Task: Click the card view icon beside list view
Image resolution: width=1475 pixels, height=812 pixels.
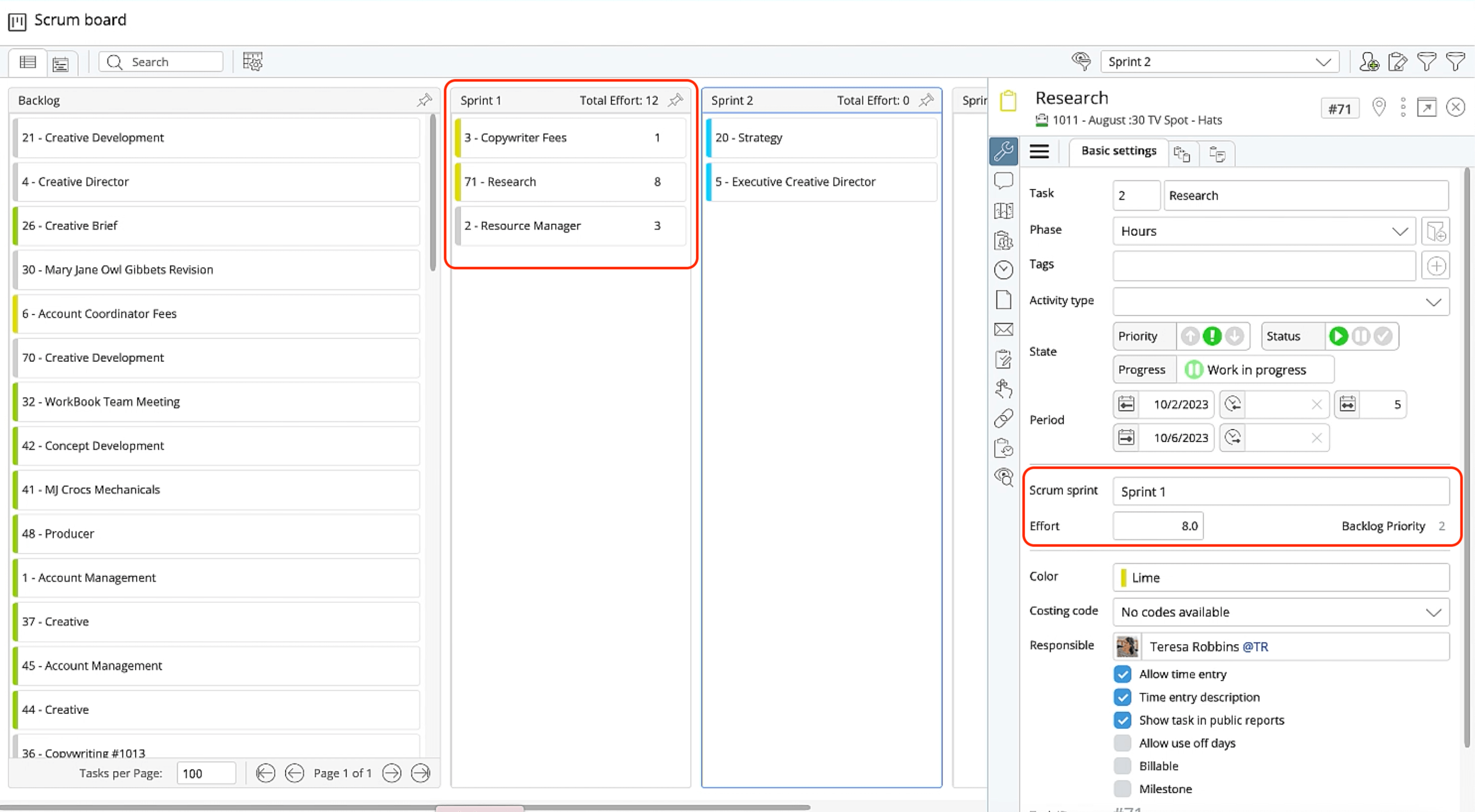Action: [61, 63]
